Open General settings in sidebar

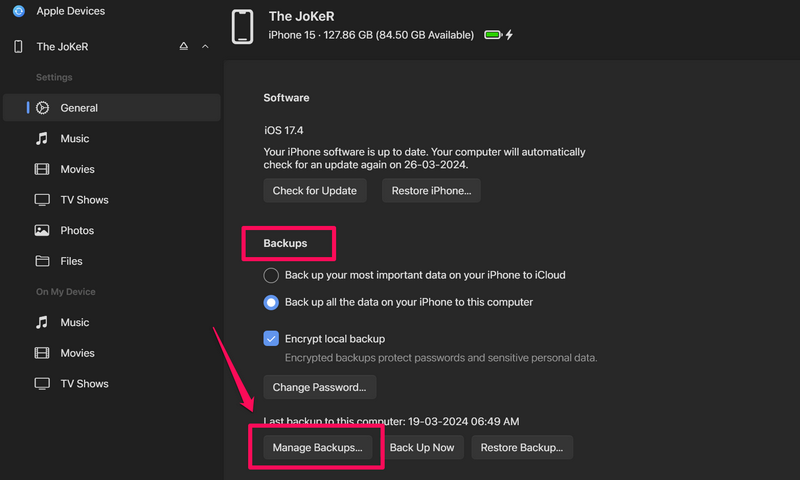click(x=80, y=108)
